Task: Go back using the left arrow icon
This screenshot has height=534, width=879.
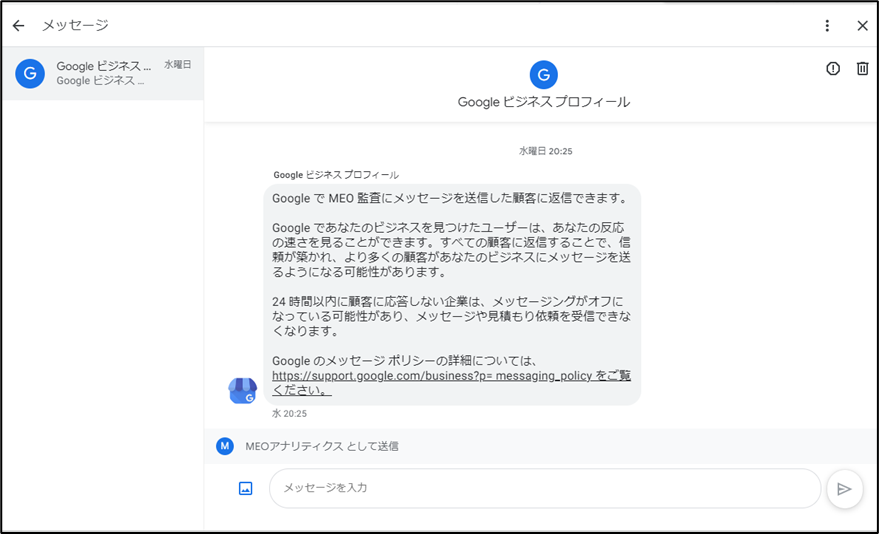Action: 18,26
